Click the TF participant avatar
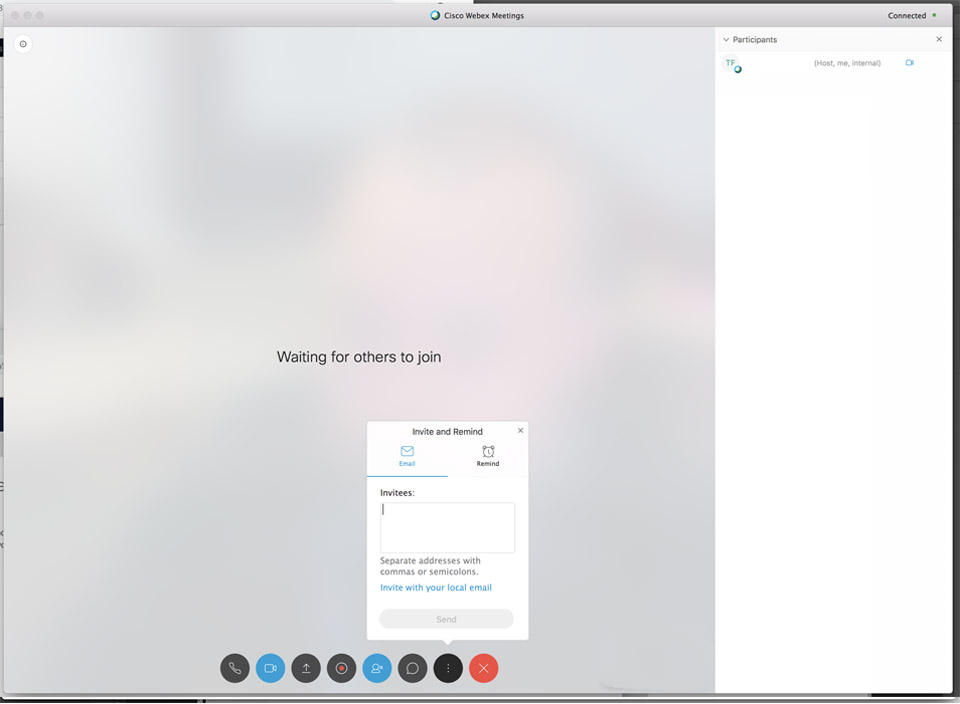 coord(731,64)
